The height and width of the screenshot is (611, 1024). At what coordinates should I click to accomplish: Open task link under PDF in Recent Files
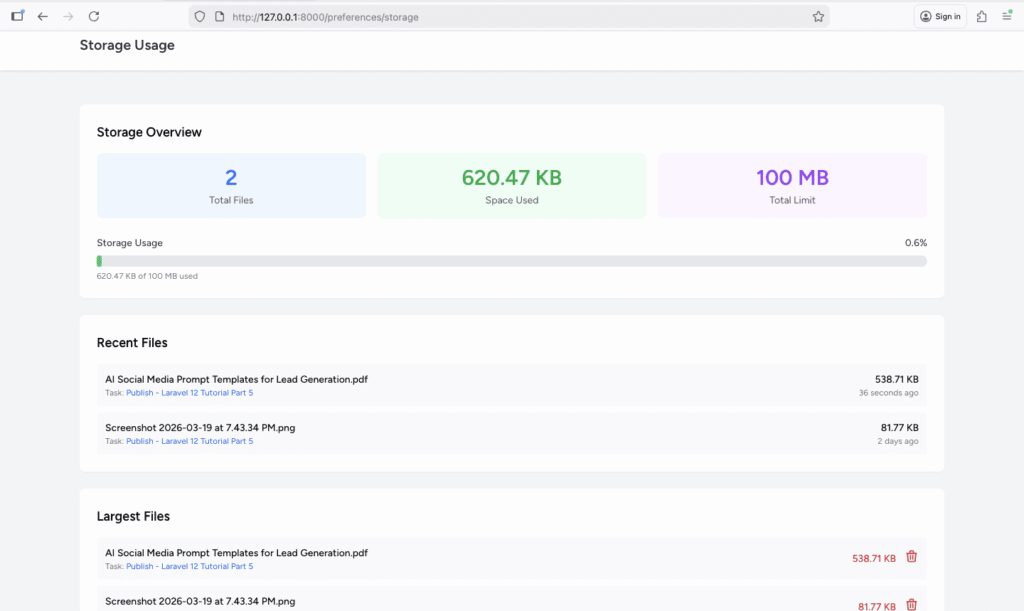point(189,393)
